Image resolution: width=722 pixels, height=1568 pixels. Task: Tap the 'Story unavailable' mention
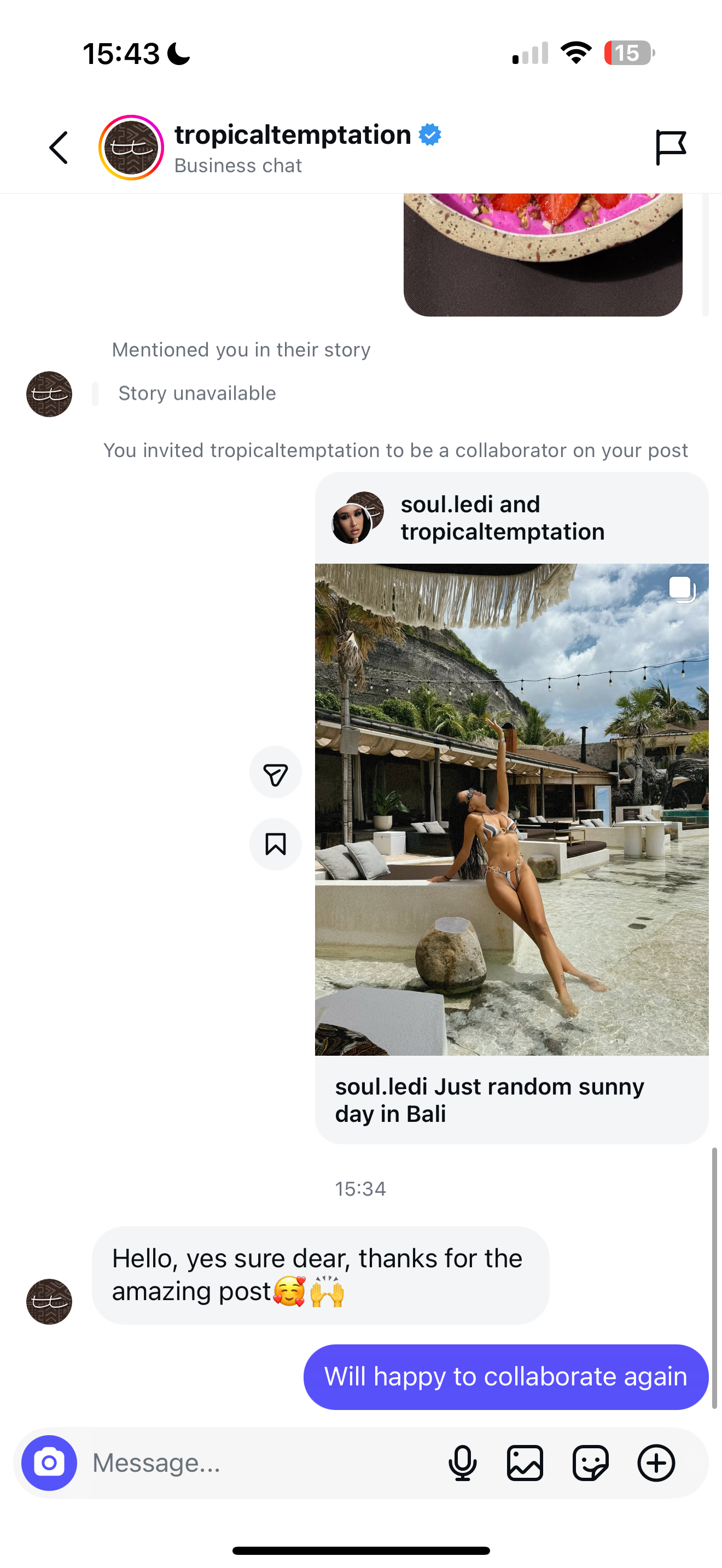point(196,394)
